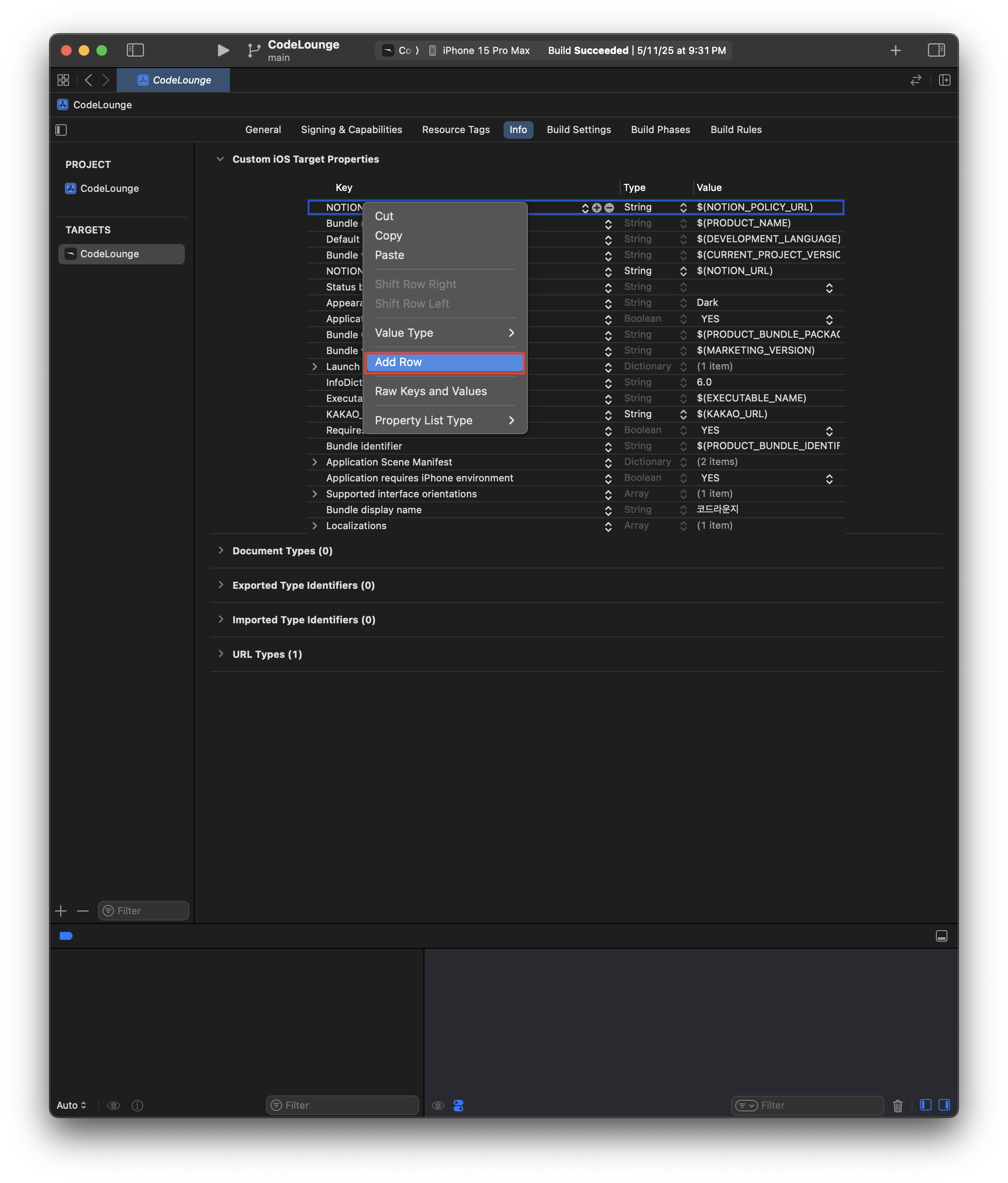Show variable info circle icon
The width and height of the screenshot is (1008, 1183).
tap(137, 1105)
